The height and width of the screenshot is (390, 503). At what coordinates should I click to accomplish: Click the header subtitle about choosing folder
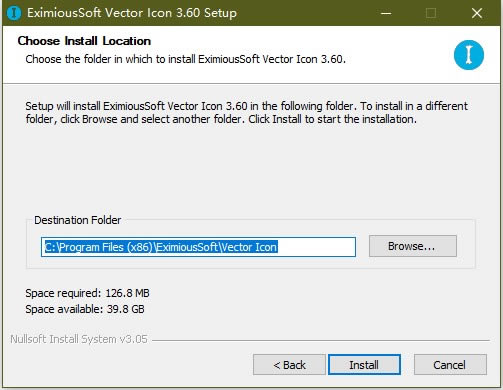point(185,59)
